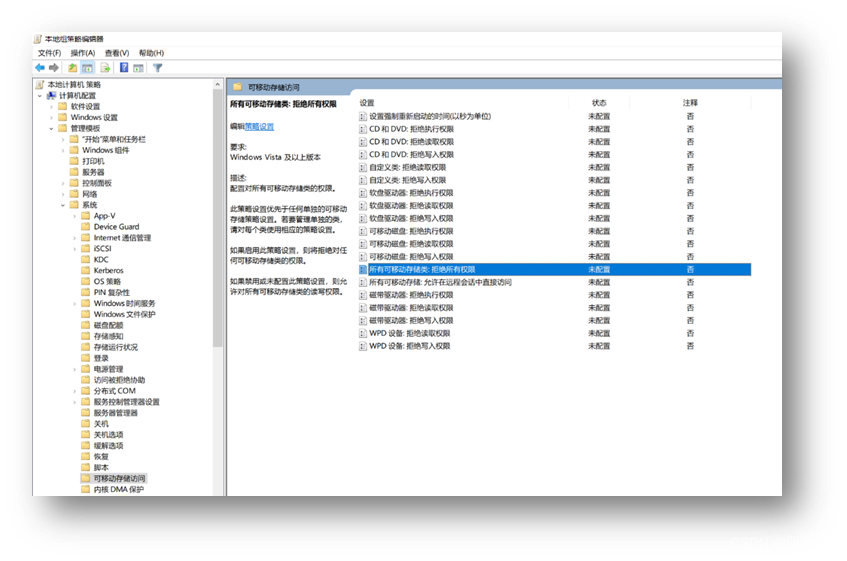Select the 可移动存储访问 tree folder

119,478
